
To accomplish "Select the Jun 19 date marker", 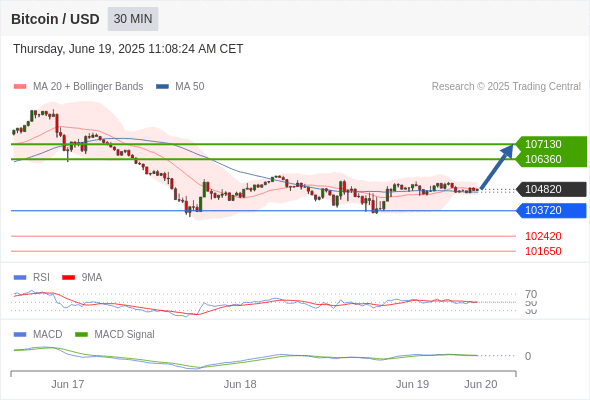I will tap(412, 384).
